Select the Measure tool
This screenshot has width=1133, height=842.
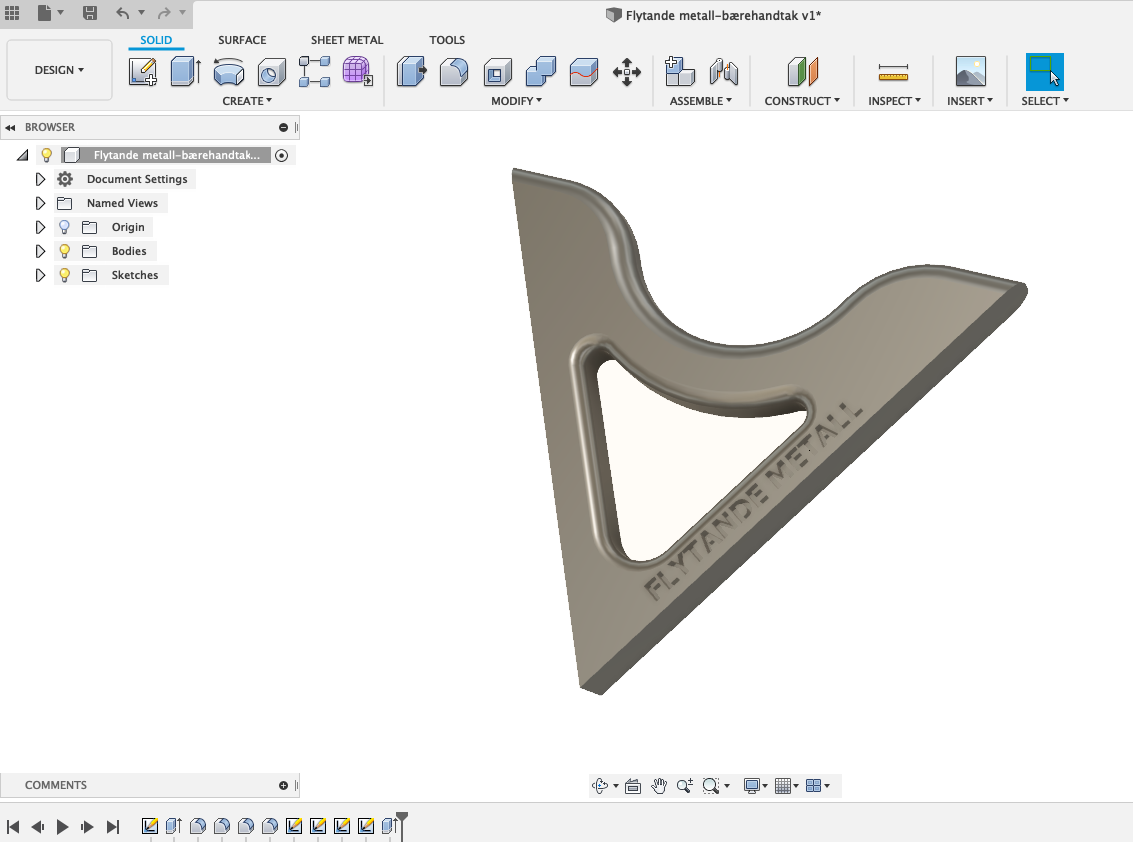[893, 72]
